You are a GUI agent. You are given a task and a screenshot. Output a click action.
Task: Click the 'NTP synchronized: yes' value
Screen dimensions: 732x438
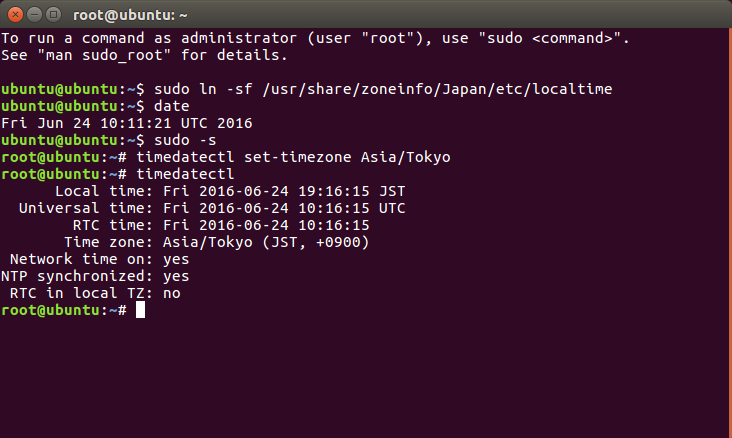point(176,276)
